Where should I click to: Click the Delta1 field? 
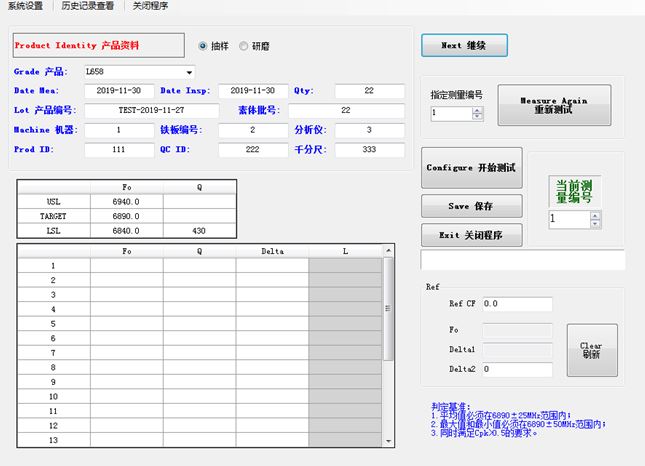(517, 350)
